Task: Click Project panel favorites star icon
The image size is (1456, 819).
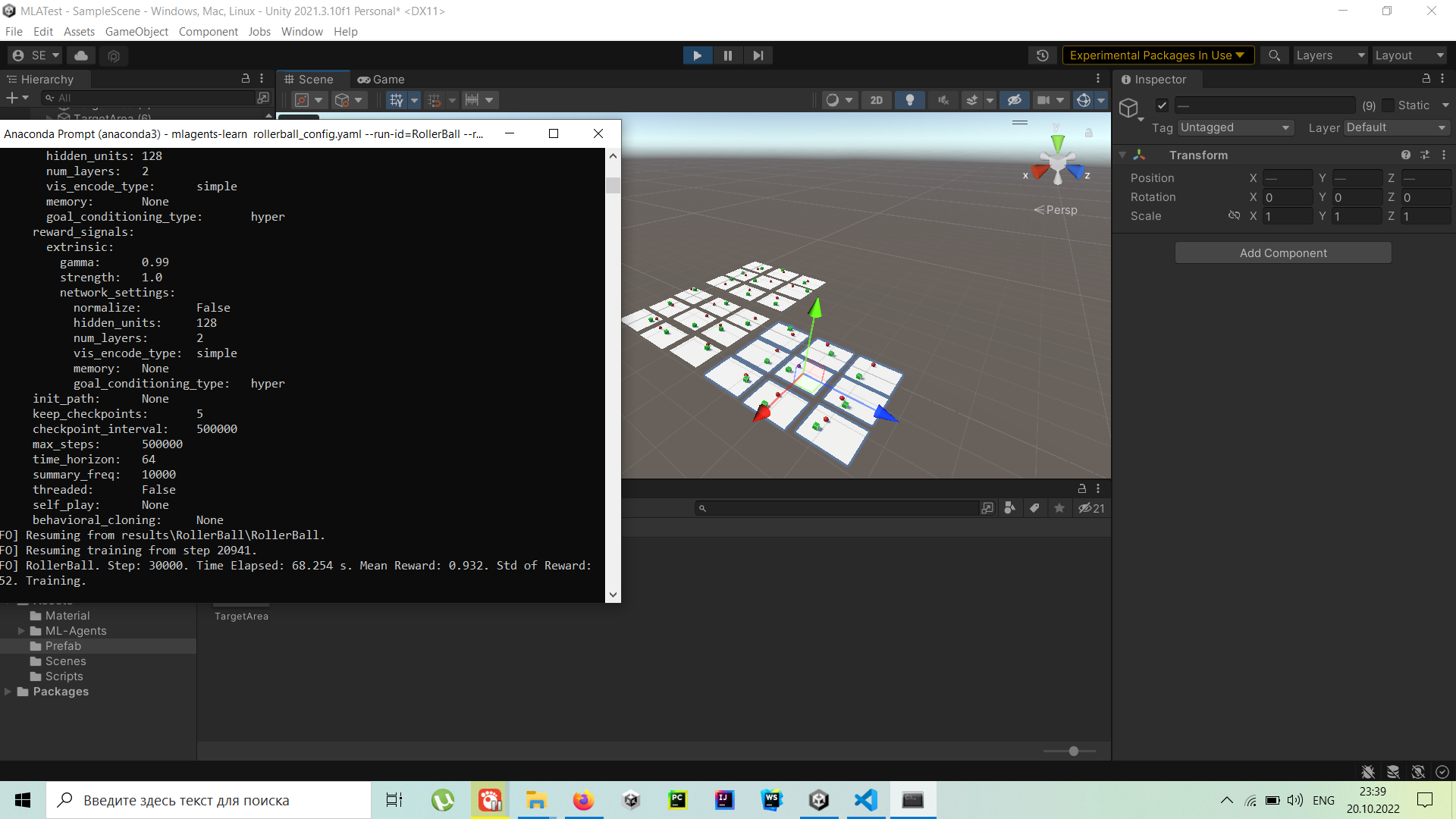Action: pyautogui.click(x=1059, y=508)
